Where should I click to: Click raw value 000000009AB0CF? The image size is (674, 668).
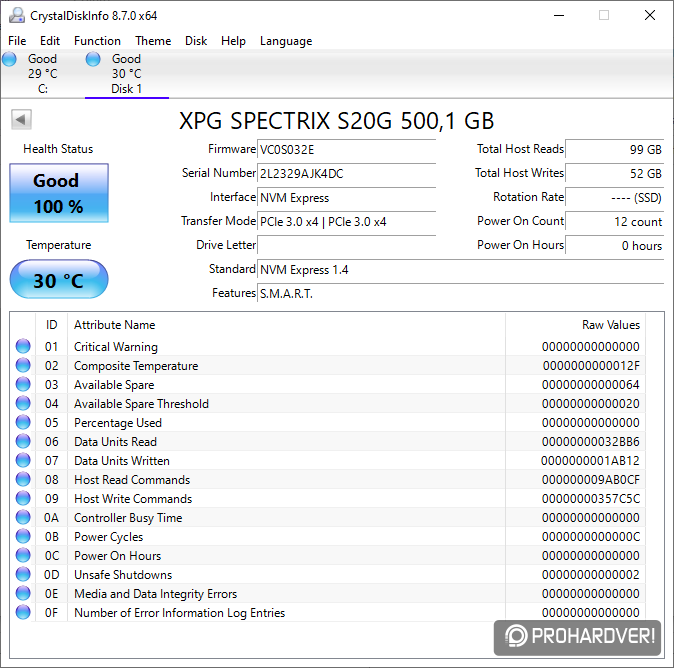tap(591, 480)
